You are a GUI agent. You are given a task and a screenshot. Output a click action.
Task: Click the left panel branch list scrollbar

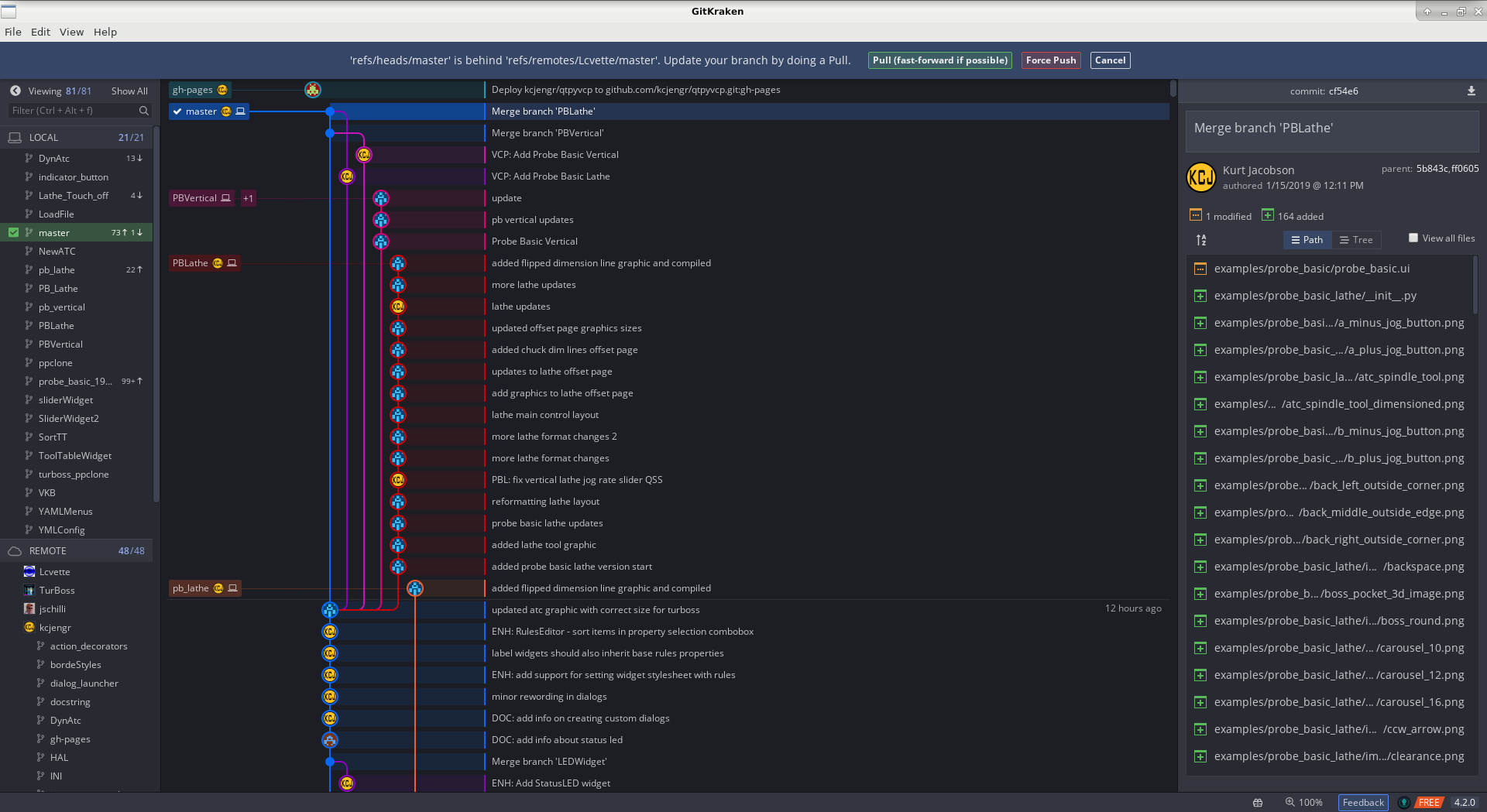pyautogui.click(x=156, y=313)
